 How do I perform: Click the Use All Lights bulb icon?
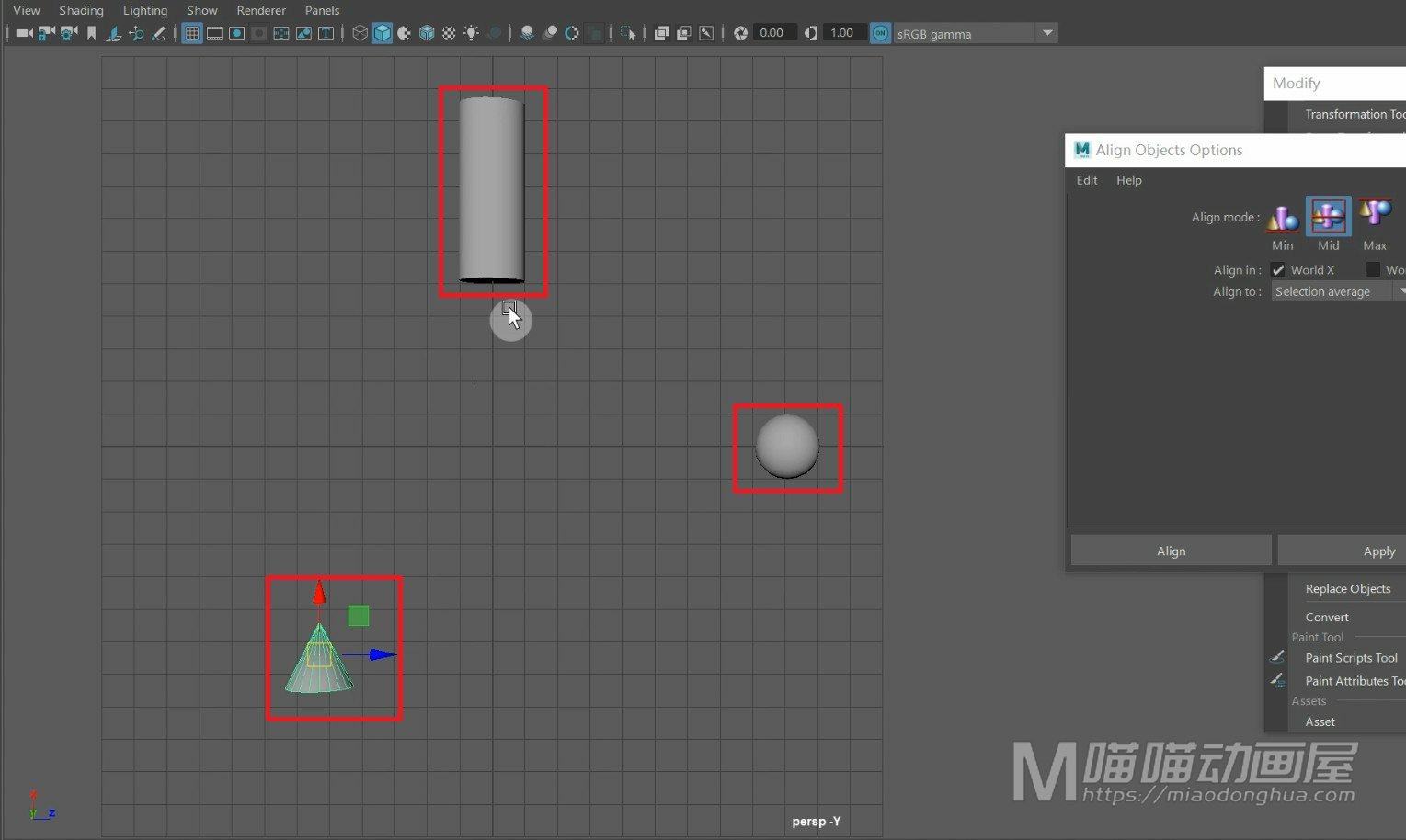(471, 33)
